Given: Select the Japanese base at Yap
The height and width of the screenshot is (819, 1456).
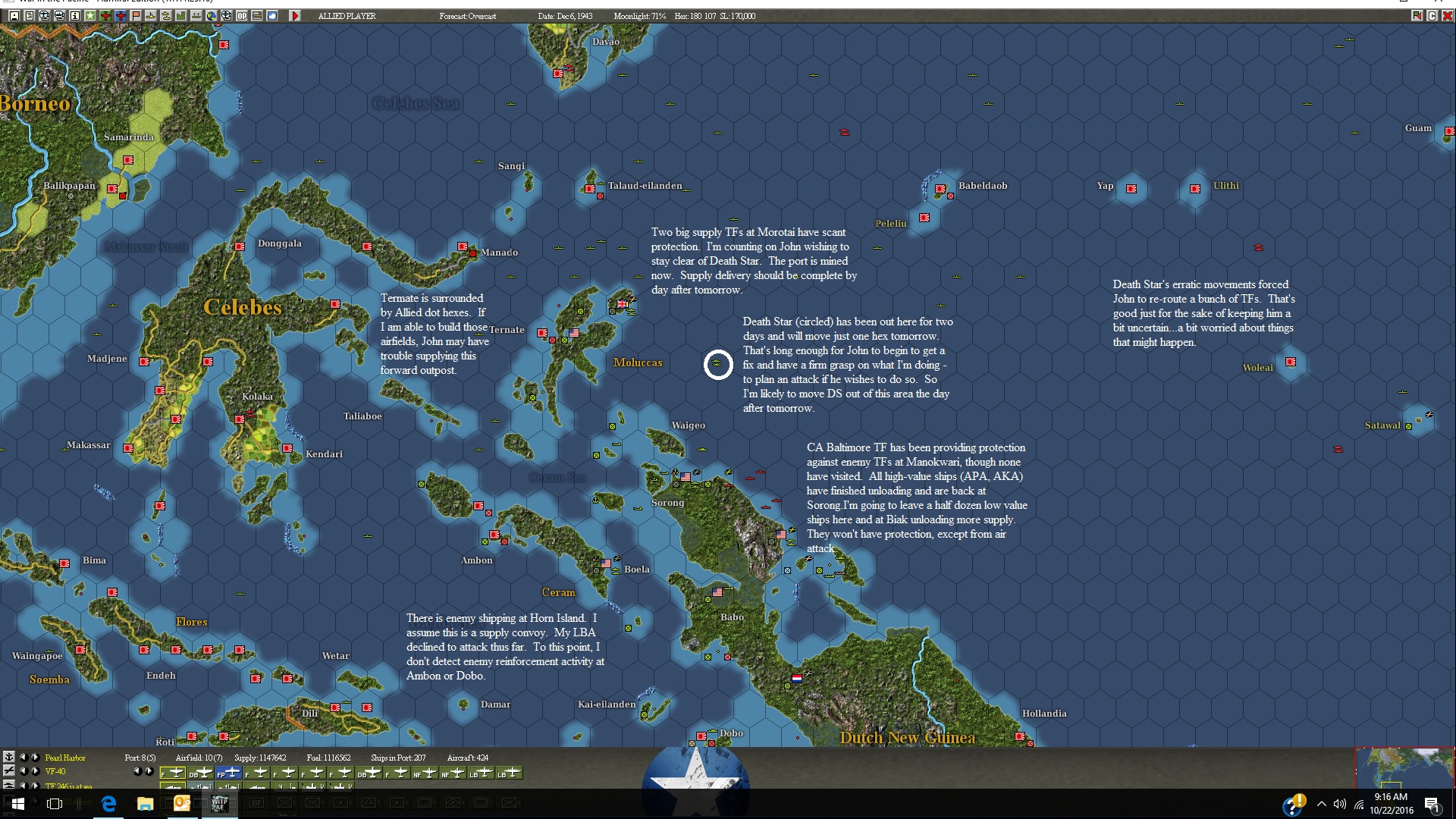Looking at the screenshot, I should click(x=1131, y=189).
